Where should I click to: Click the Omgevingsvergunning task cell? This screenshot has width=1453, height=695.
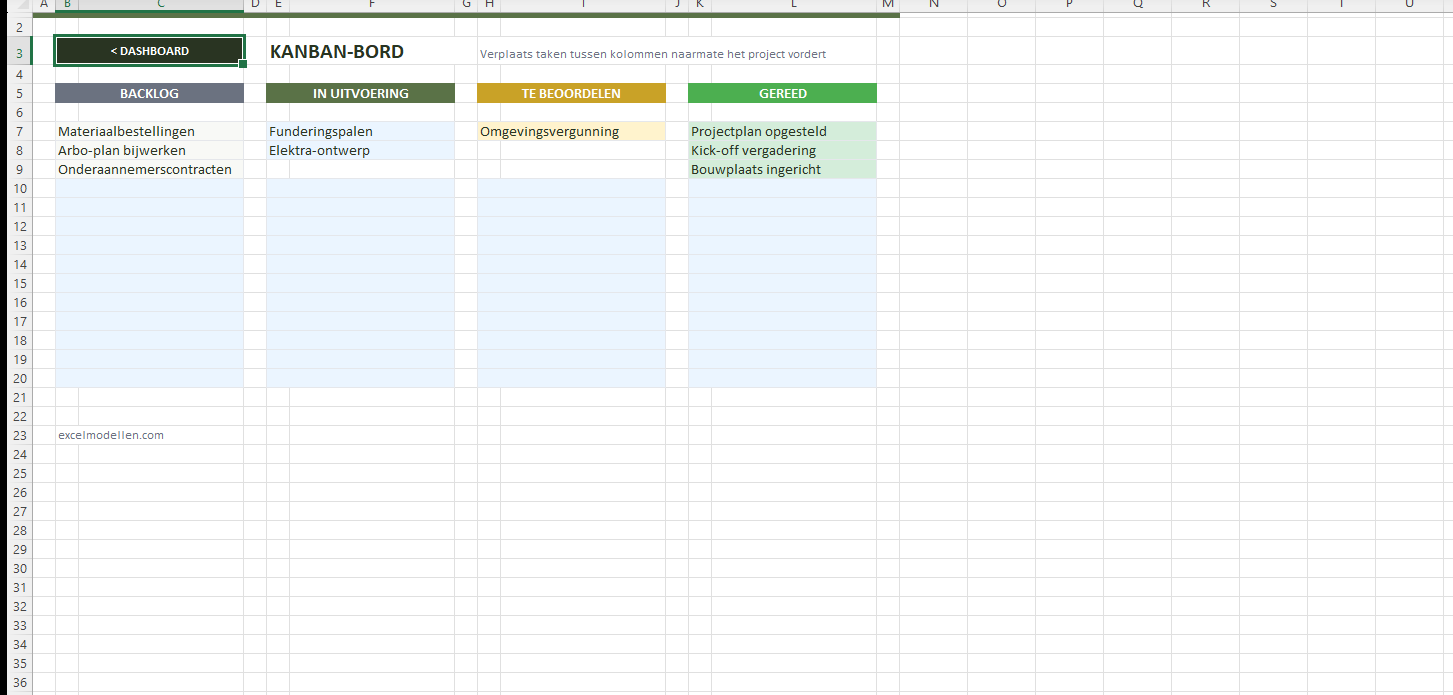550,131
